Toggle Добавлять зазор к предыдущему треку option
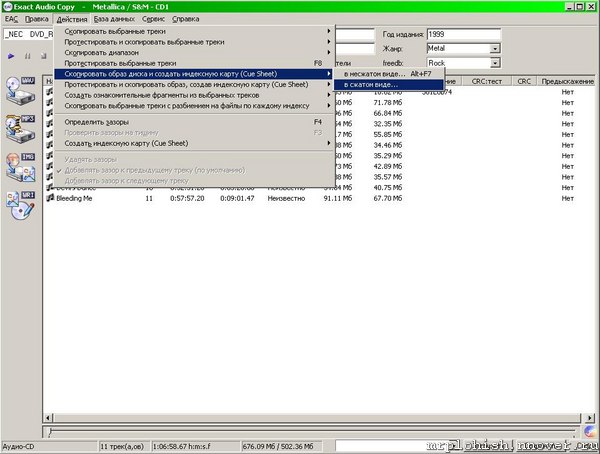The width and height of the screenshot is (600, 454). point(194,170)
